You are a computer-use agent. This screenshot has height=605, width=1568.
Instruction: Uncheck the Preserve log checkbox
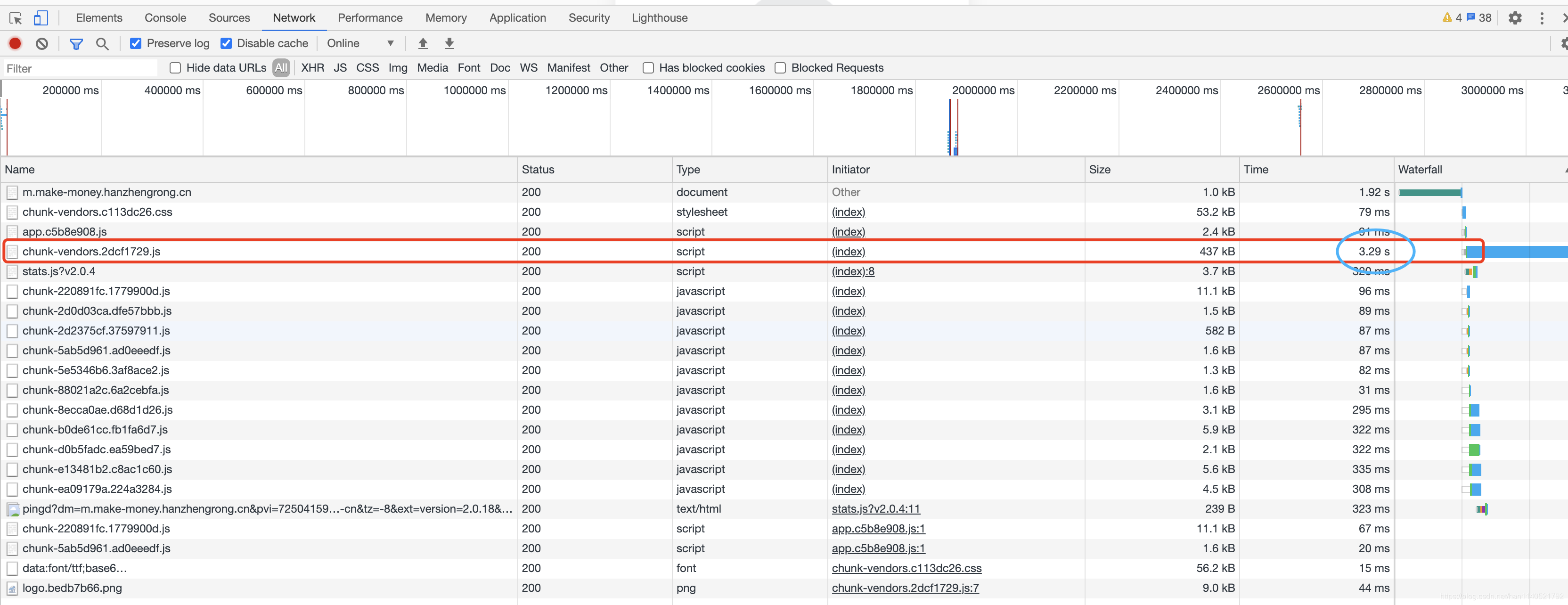(136, 43)
